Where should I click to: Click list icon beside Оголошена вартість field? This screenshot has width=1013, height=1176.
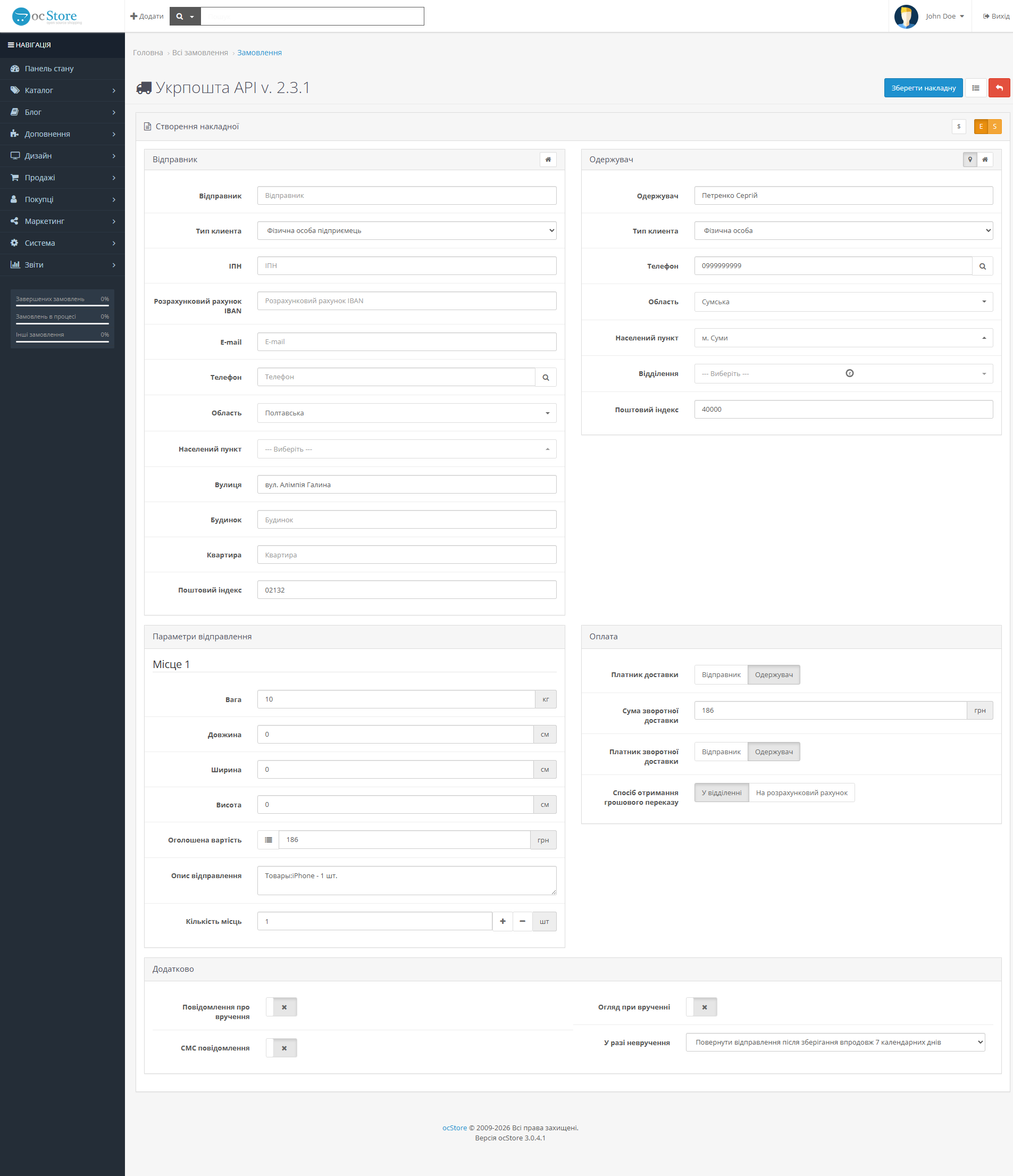269,840
